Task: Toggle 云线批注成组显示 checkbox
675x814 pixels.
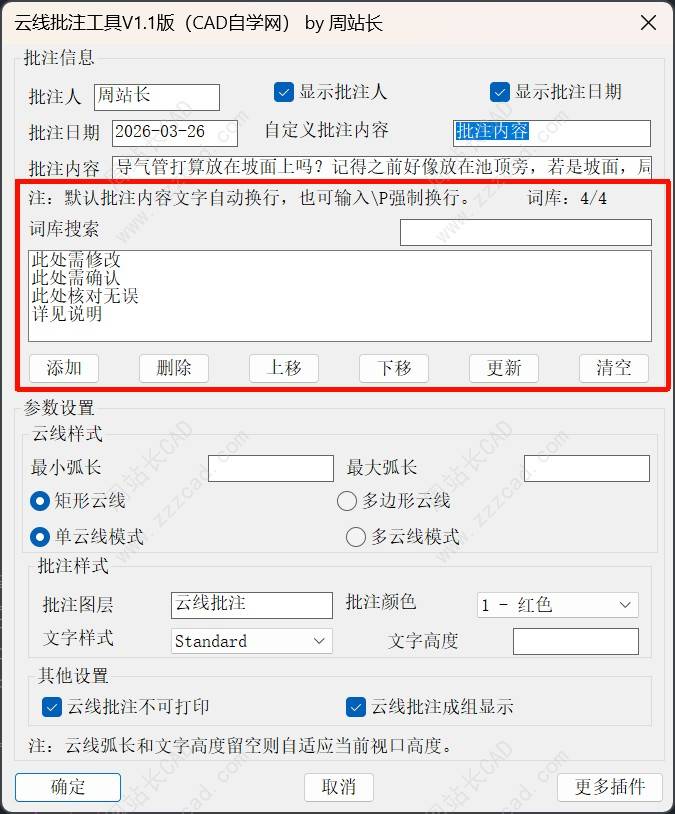Action: [x=355, y=707]
